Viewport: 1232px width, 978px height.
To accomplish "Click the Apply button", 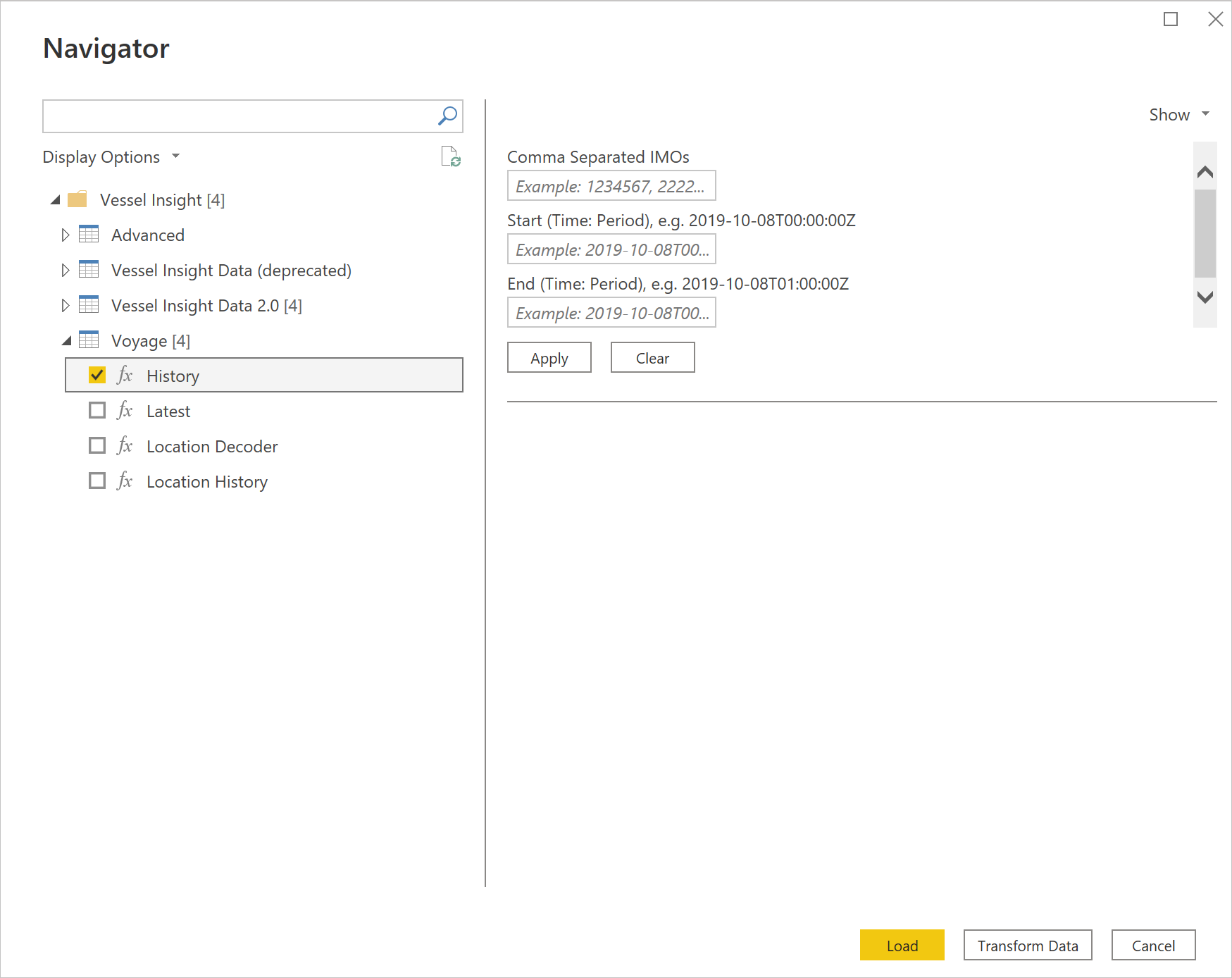I will click(549, 358).
